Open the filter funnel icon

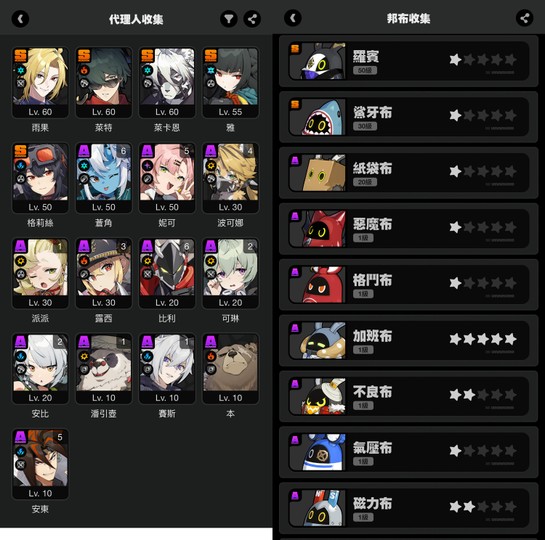(x=229, y=19)
